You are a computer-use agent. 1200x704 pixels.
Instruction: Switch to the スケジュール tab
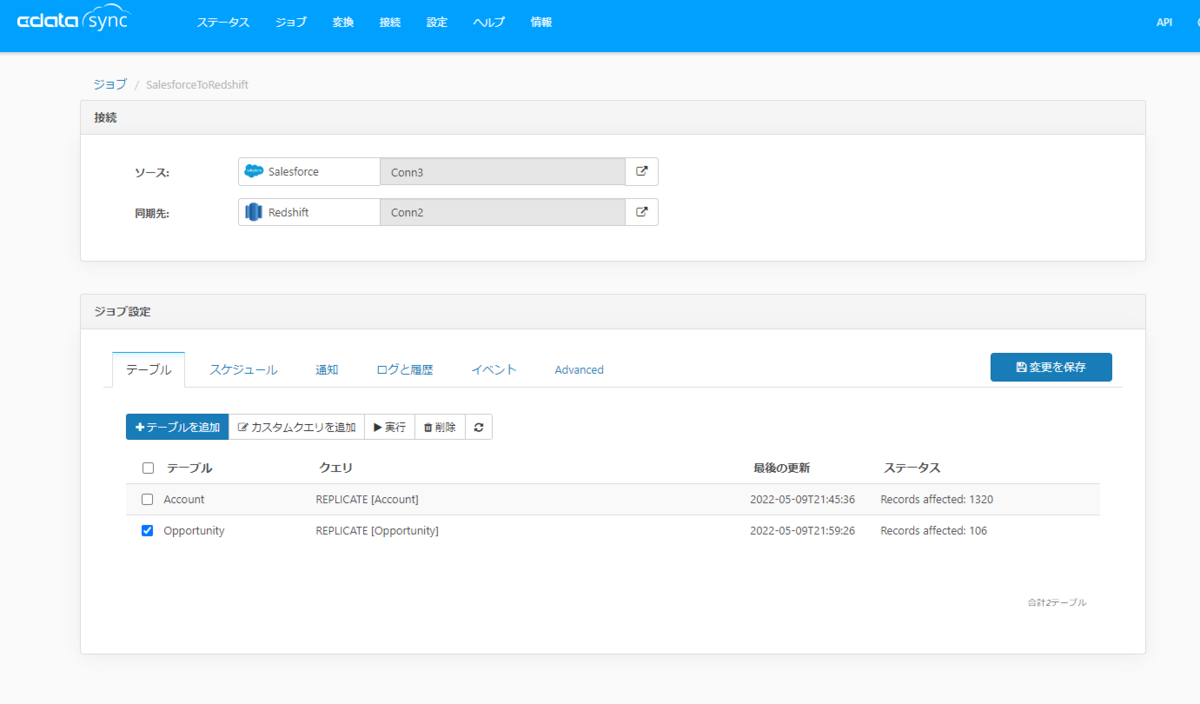[x=243, y=369]
